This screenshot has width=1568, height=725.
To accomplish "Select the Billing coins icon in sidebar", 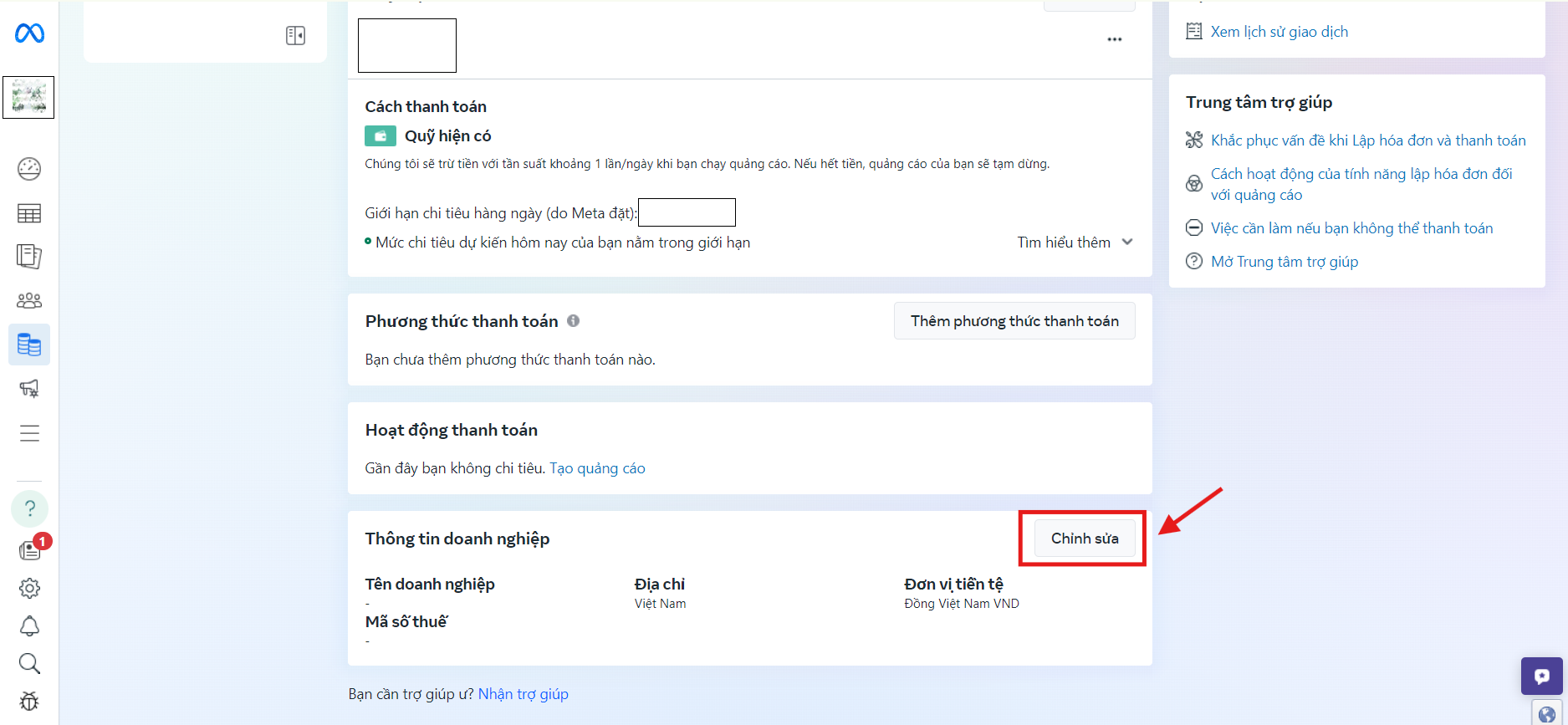I will tap(29, 345).
